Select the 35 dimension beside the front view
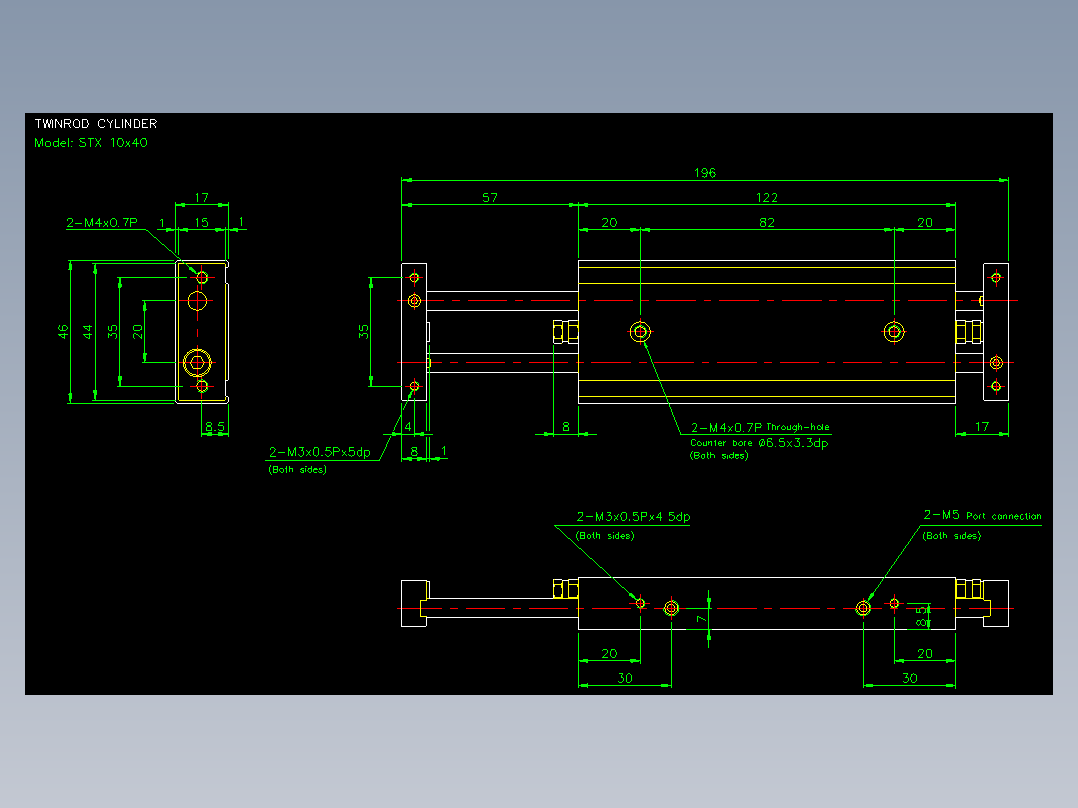This screenshot has width=1078, height=808. point(363,331)
